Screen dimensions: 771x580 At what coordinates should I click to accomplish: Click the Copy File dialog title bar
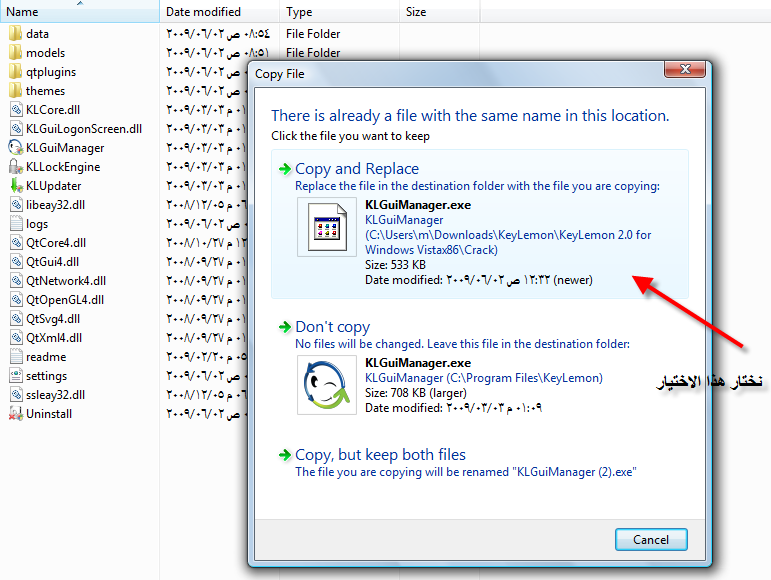click(457, 74)
